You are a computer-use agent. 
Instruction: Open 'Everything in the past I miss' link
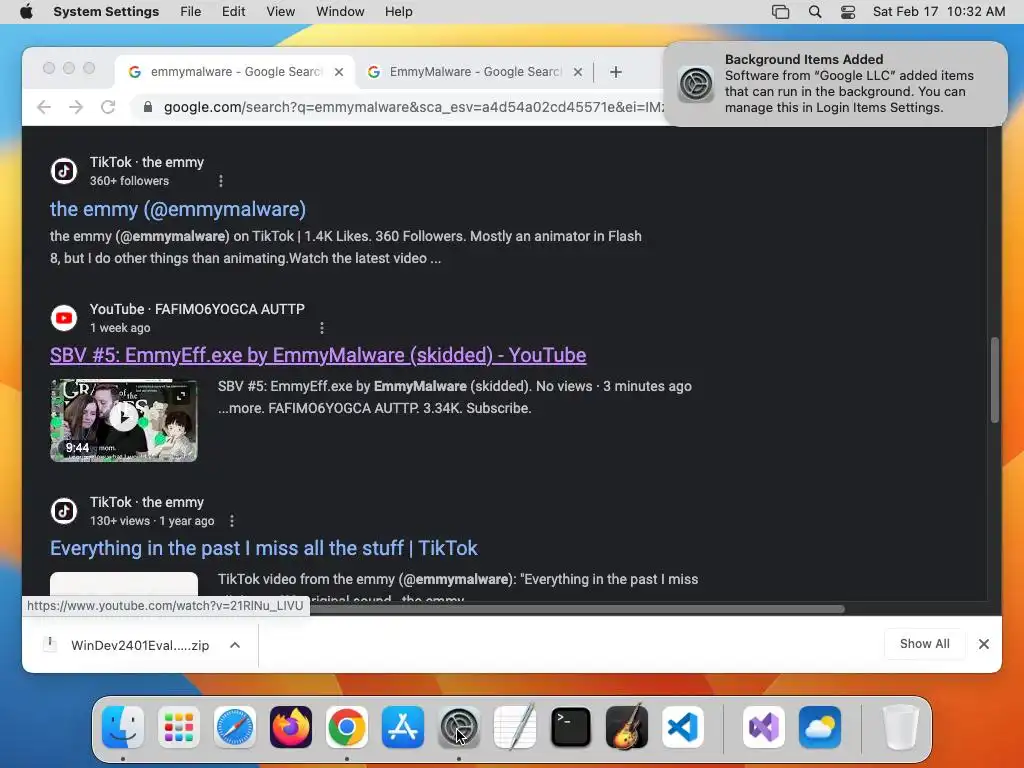coord(264,548)
